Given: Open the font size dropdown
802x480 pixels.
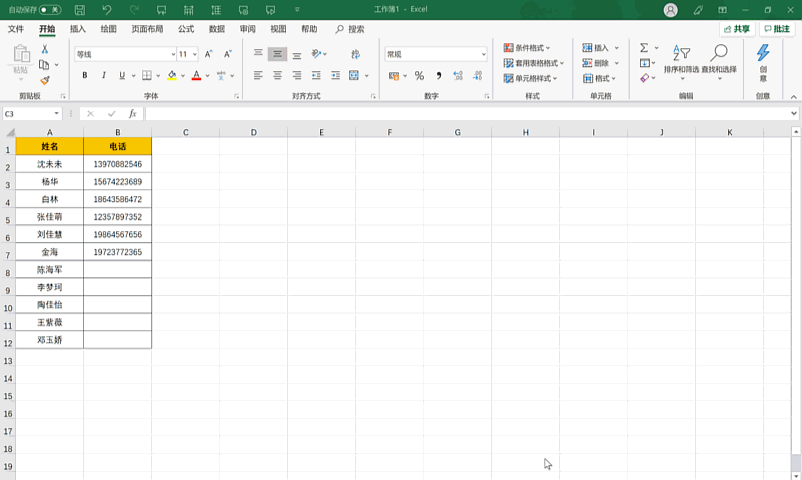Looking at the screenshot, I should (x=194, y=54).
